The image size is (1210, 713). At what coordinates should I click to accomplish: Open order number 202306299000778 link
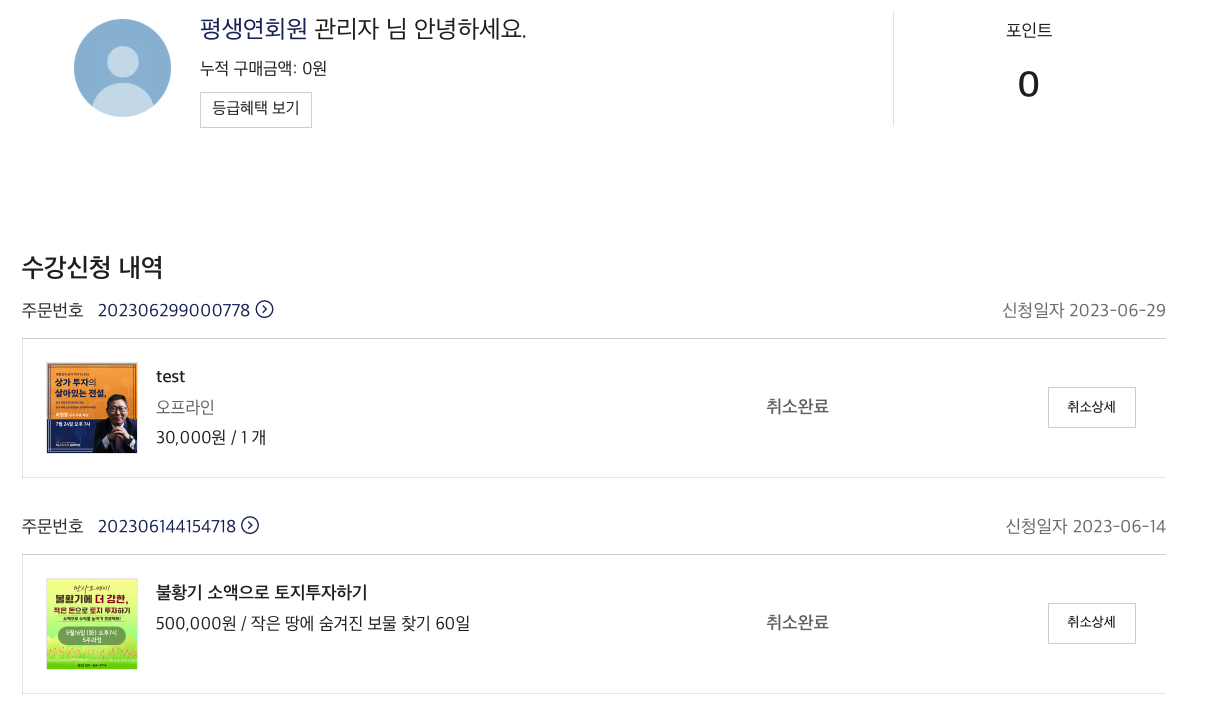pos(173,310)
